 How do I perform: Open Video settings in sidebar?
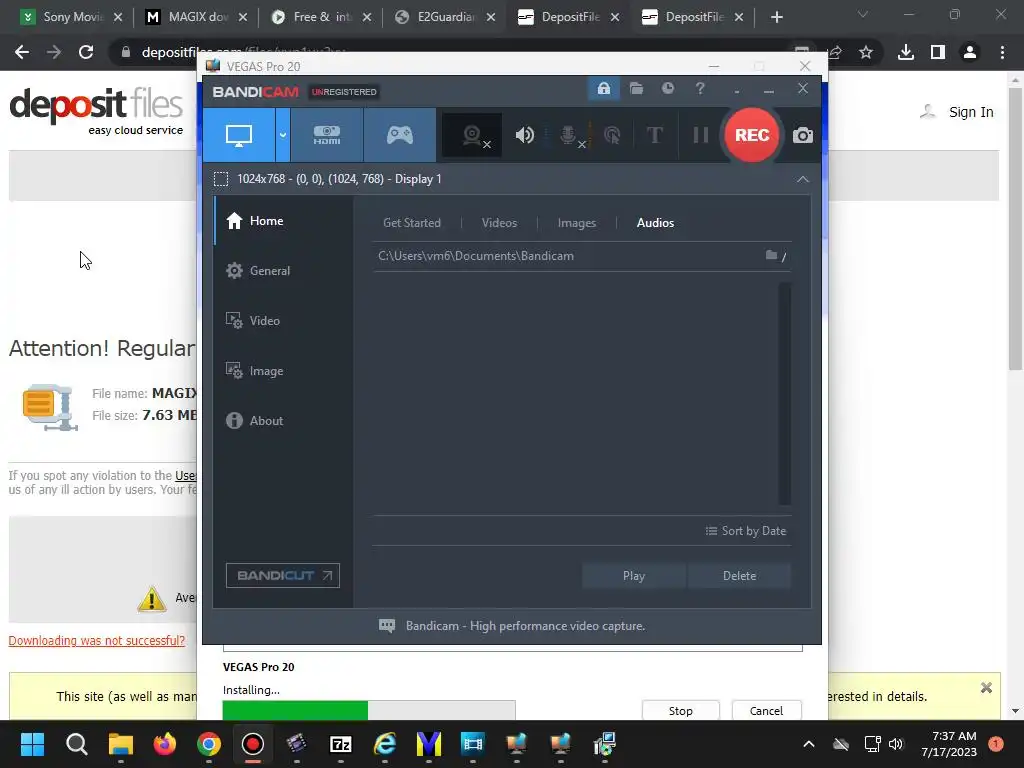coord(283,321)
